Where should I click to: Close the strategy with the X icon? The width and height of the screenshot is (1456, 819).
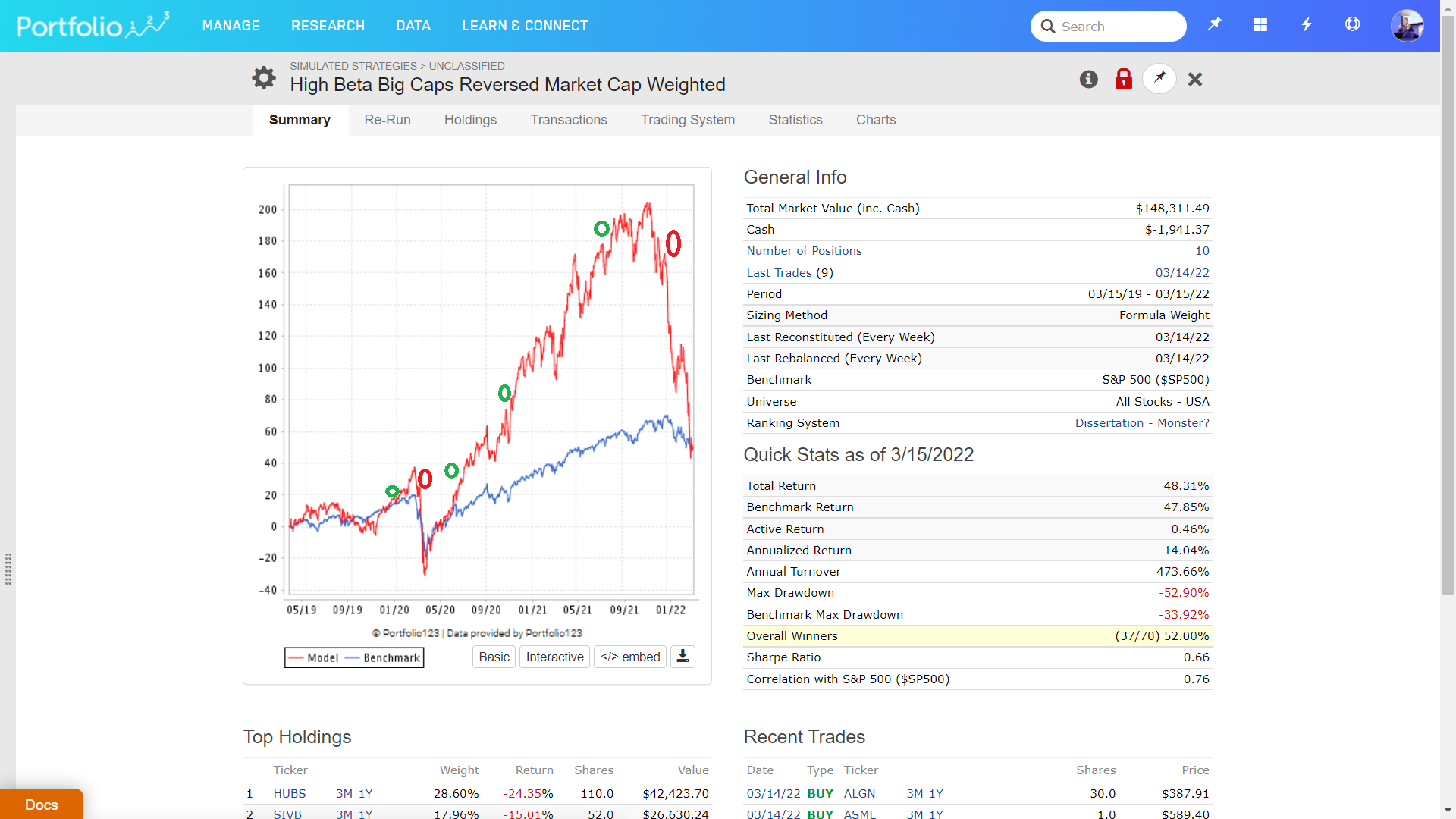pyautogui.click(x=1195, y=79)
